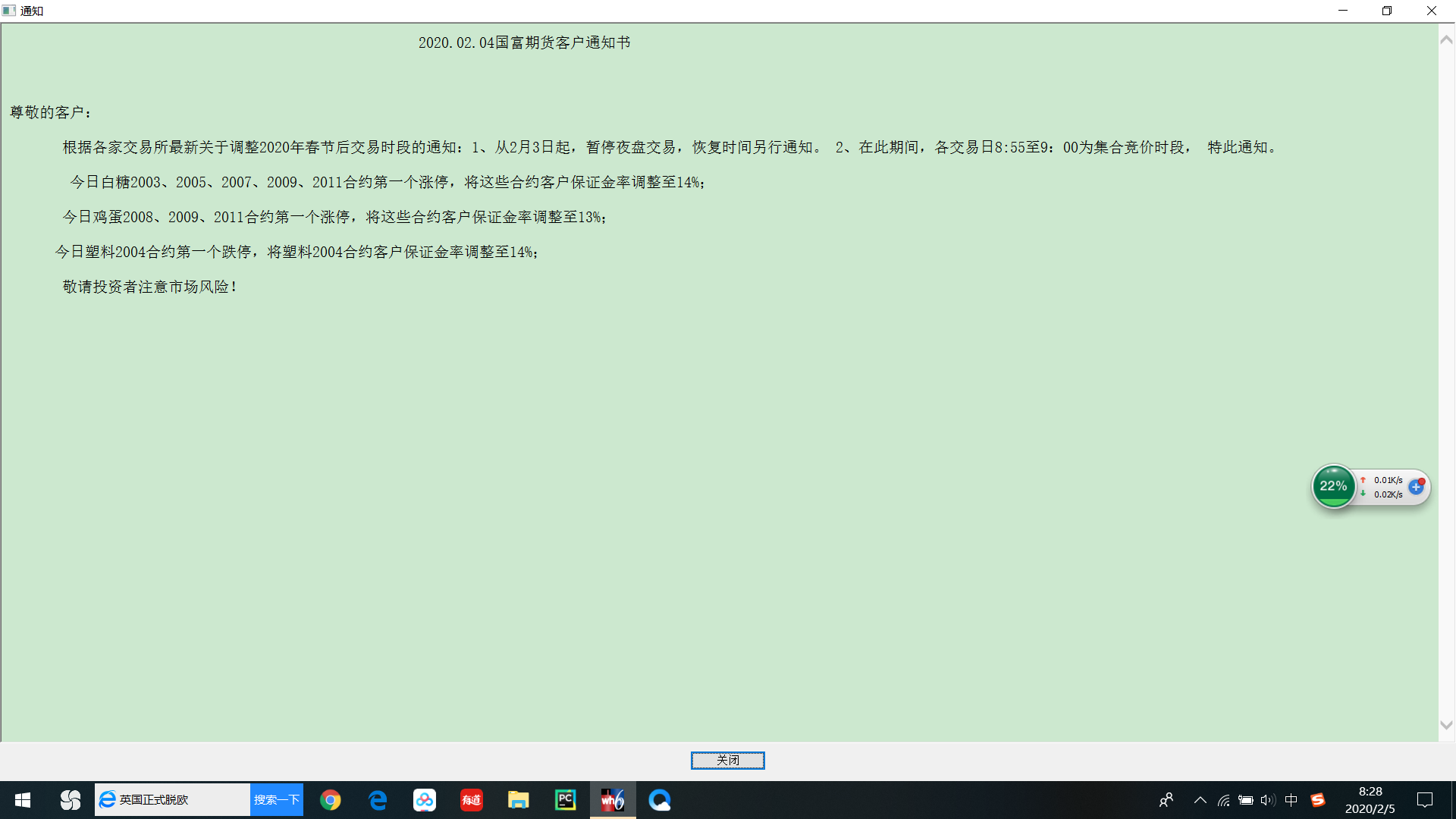Open the Action Center panel

click(1424, 800)
